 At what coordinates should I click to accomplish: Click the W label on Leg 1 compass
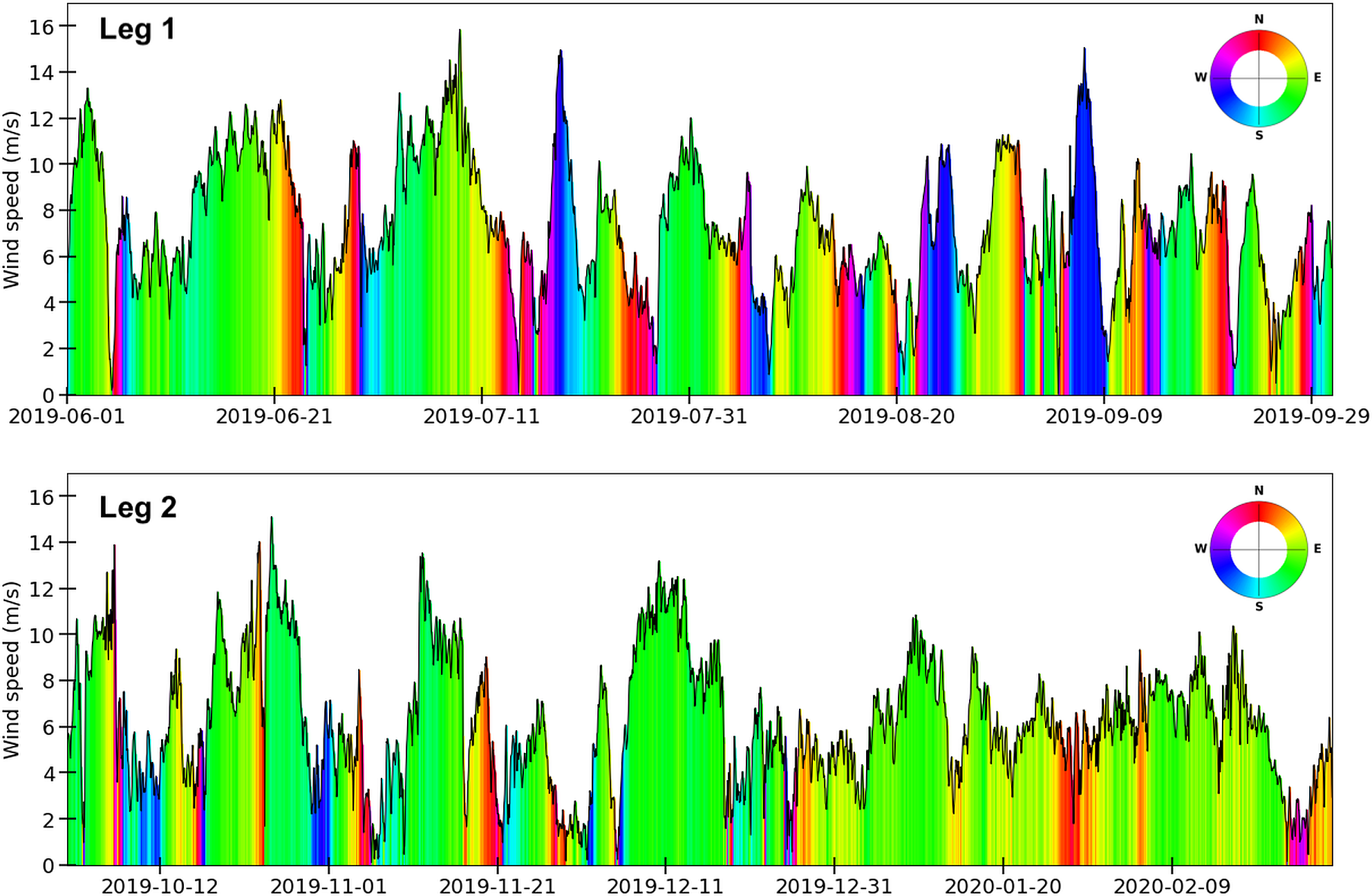tap(1201, 77)
